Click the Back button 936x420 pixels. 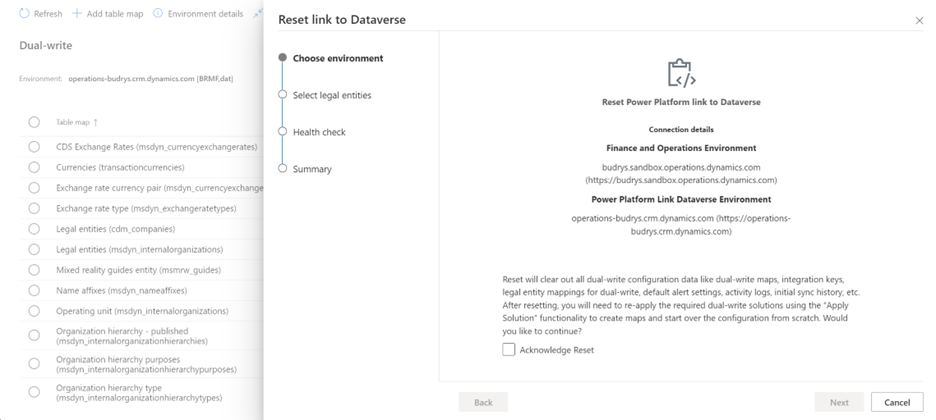pos(483,402)
